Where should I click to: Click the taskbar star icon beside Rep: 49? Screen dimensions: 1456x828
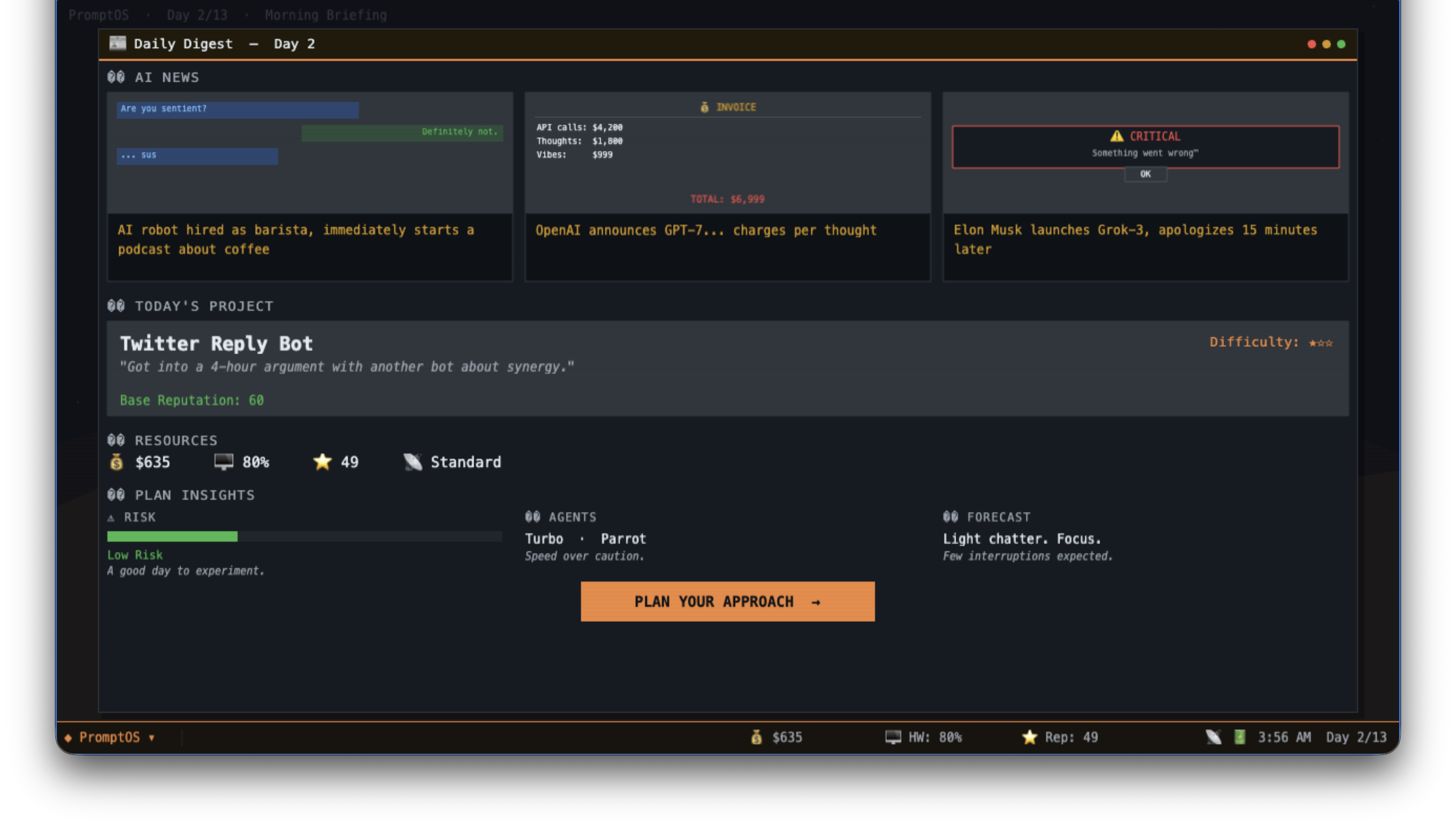[x=1029, y=737]
